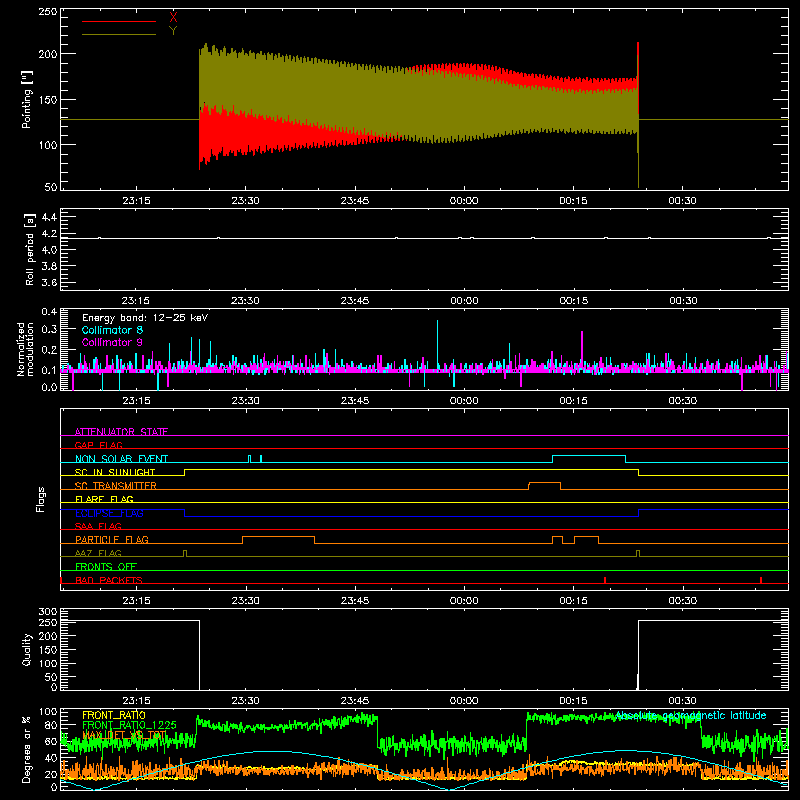Click the FRONTS_OFF flag label
Screen dimensions: 800x800
point(106,566)
